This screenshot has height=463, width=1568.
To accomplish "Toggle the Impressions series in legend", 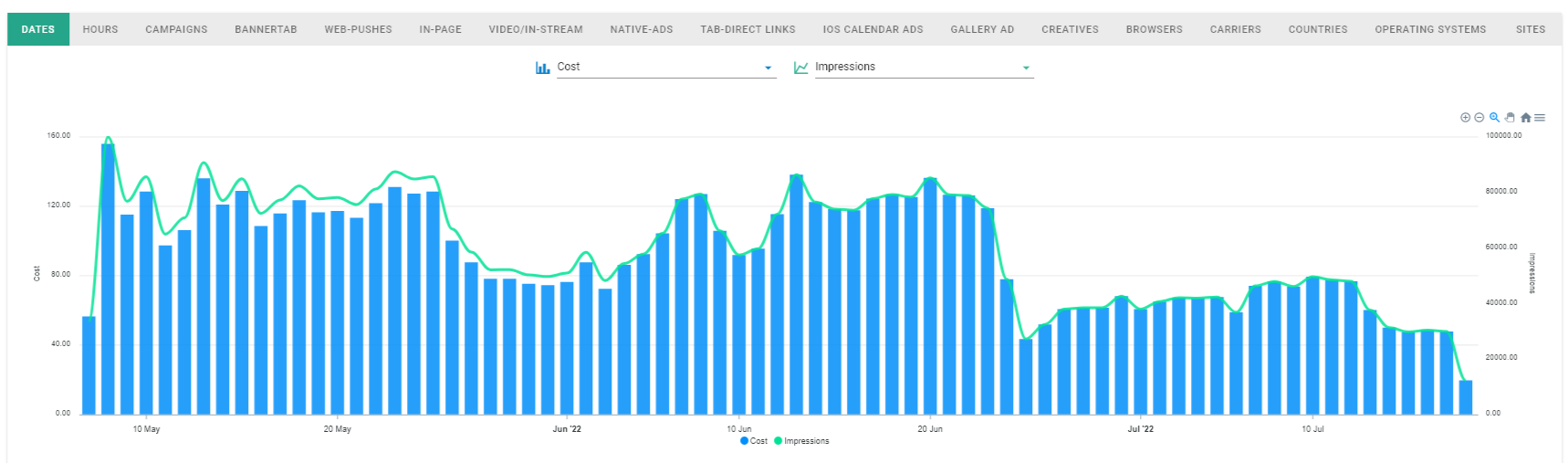I will tap(802, 441).
